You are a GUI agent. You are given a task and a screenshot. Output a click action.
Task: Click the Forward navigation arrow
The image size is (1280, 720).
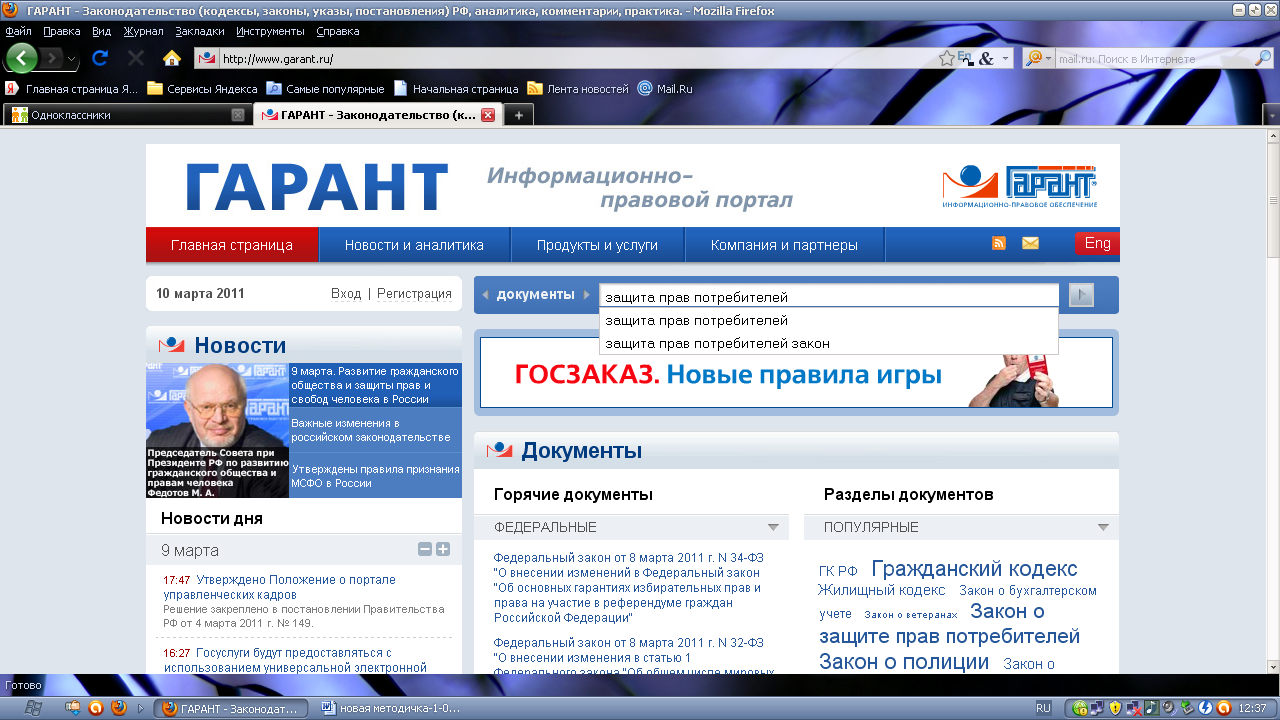52,58
